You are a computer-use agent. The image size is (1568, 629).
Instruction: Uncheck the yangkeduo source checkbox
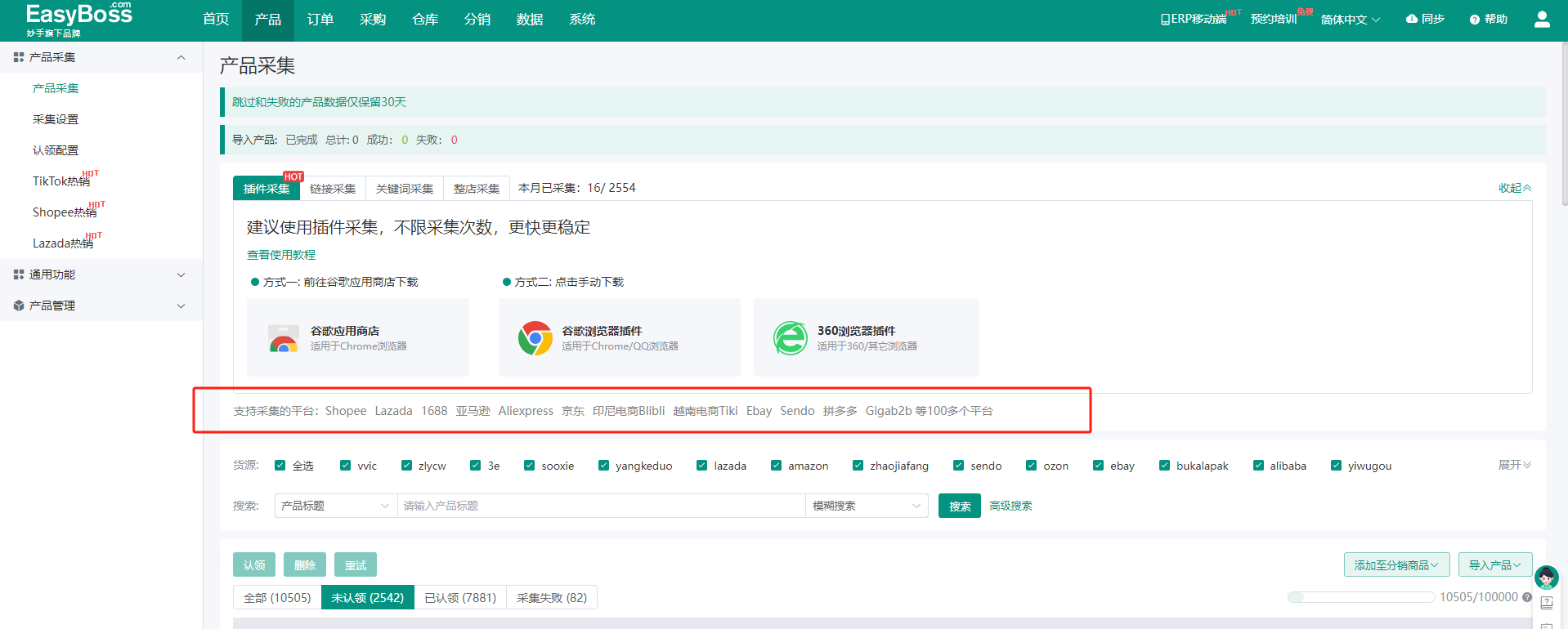click(x=603, y=466)
